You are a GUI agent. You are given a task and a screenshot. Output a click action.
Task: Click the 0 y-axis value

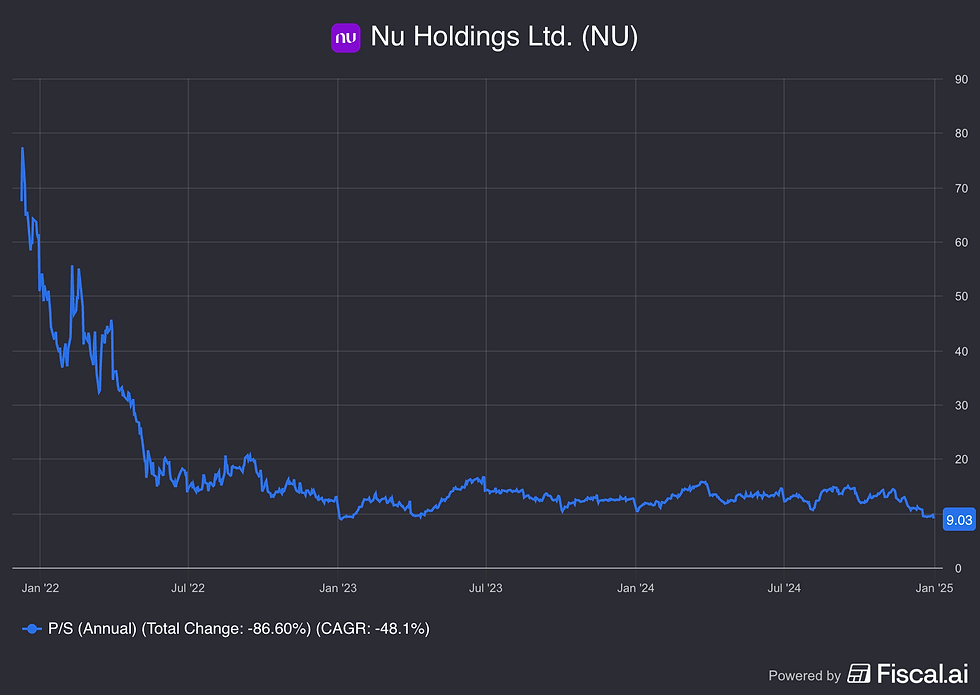(x=958, y=569)
